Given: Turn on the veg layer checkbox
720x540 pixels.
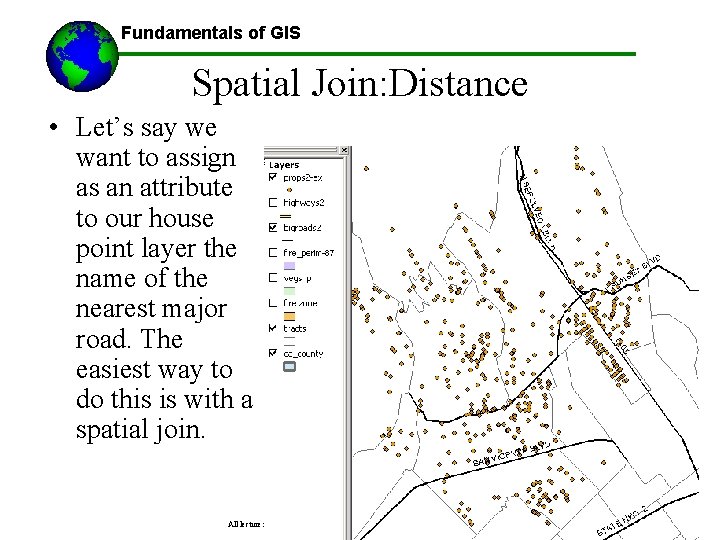Looking at the screenshot, I should [273, 278].
